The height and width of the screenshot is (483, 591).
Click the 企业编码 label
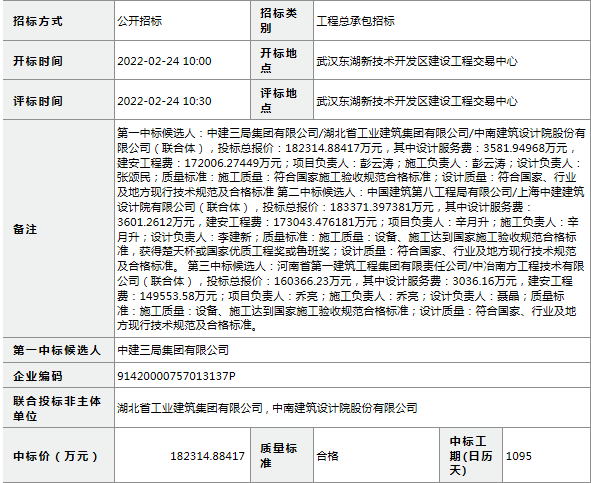(x=38, y=376)
